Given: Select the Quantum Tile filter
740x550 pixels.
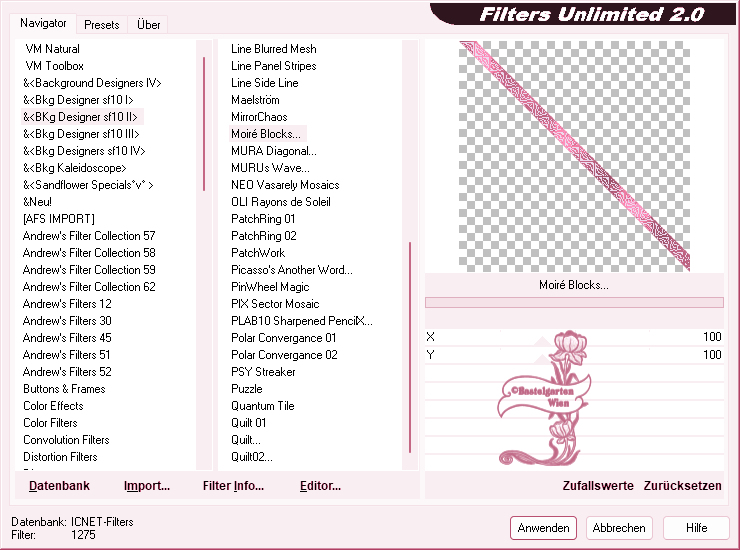Looking at the screenshot, I should coord(262,406).
